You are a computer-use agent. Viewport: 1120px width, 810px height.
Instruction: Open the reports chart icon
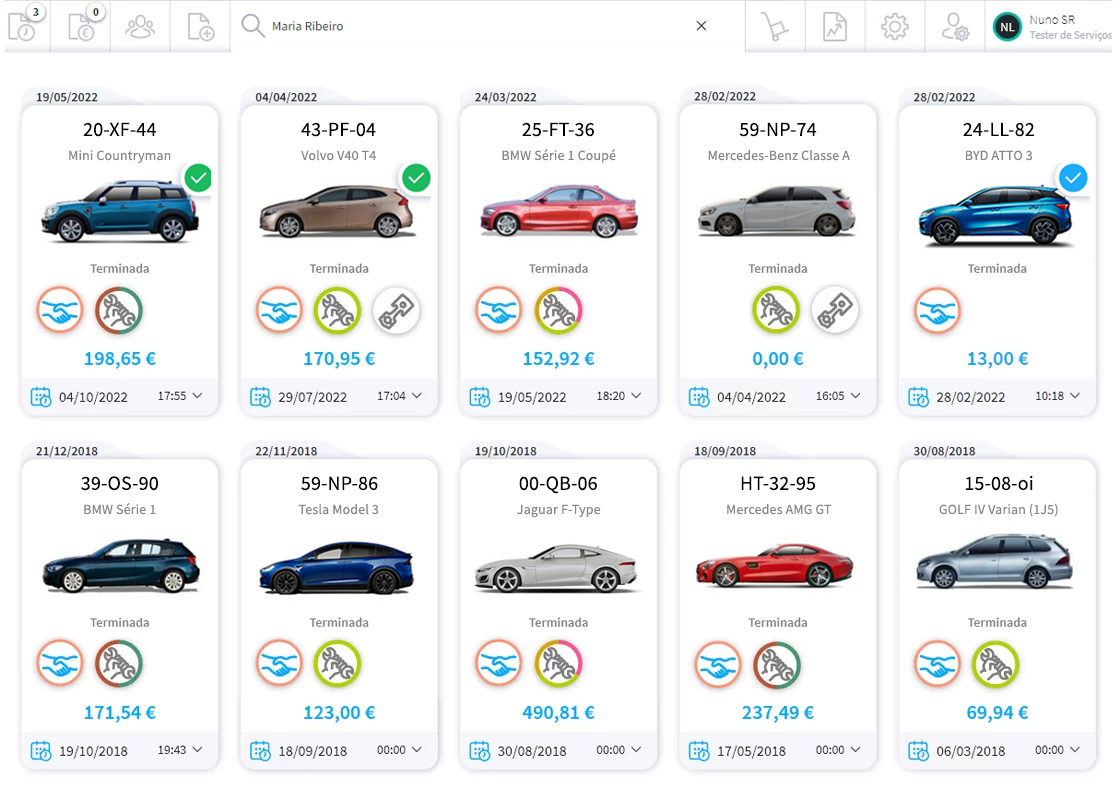[x=835, y=26]
